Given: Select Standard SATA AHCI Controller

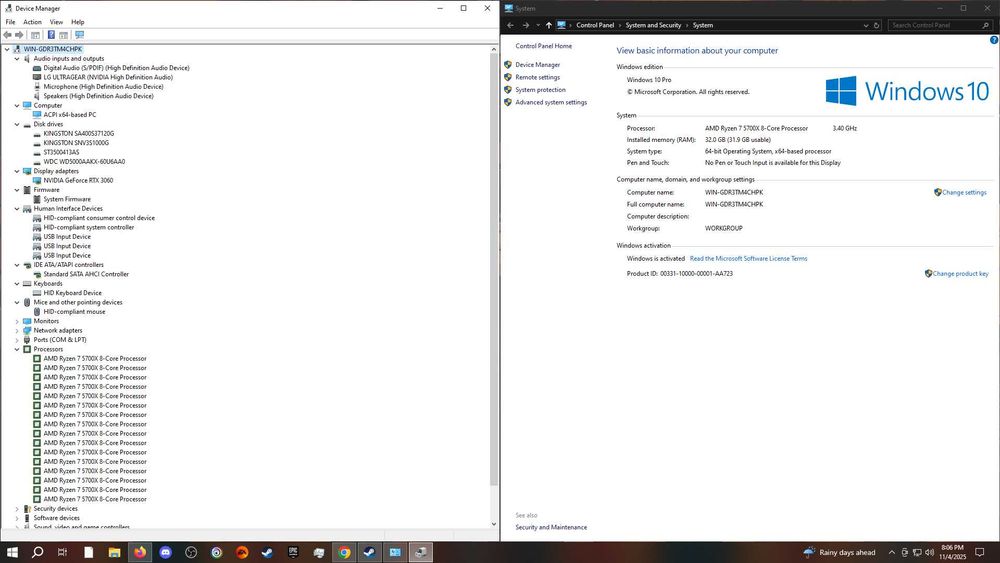Looking at the screenshot, I should click(86, 274).
